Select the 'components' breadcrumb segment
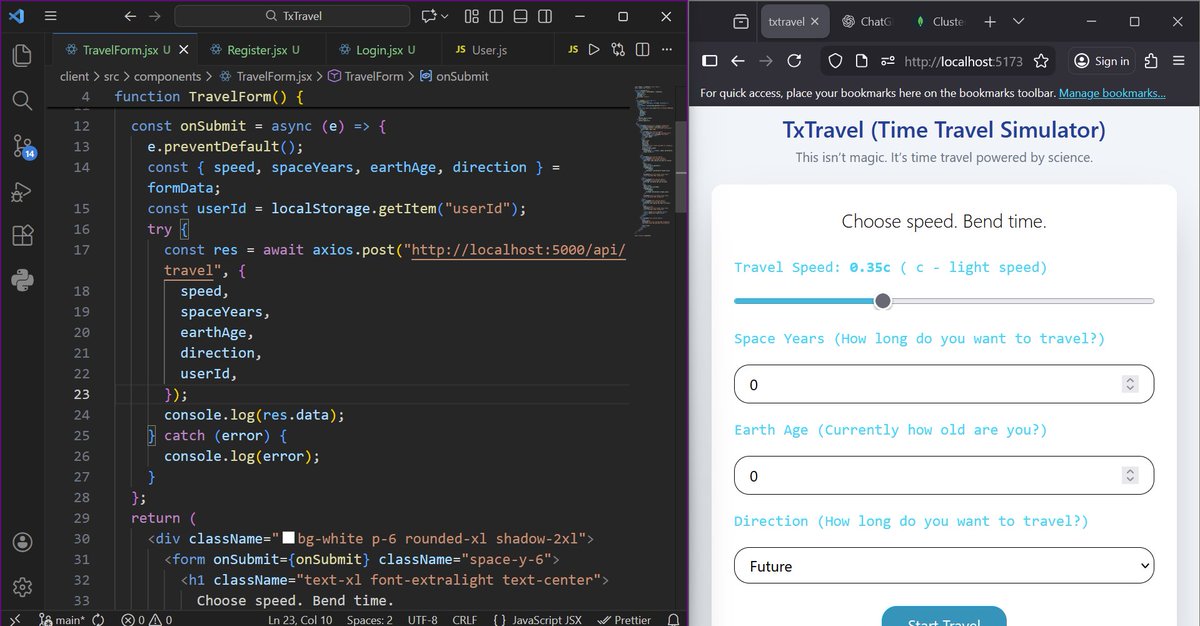Viewport: 1200px width, 626px height. point(167,76)
